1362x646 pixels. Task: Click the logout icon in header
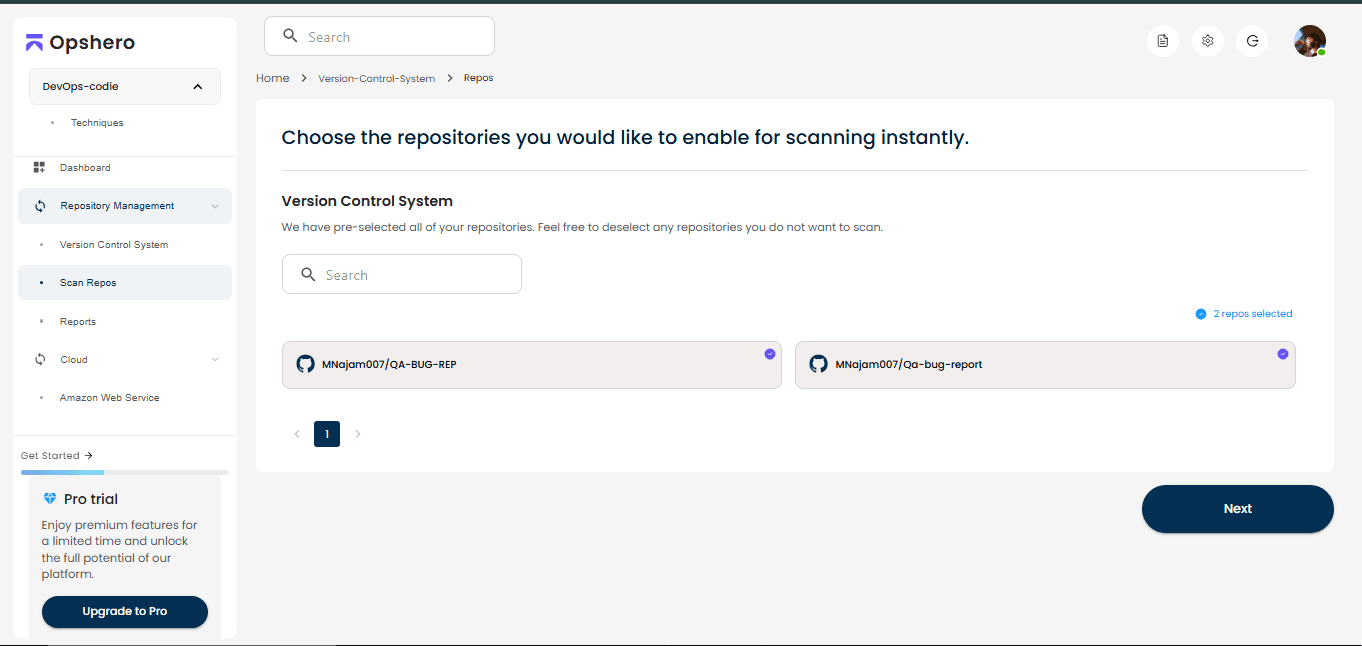point(1252,41)
